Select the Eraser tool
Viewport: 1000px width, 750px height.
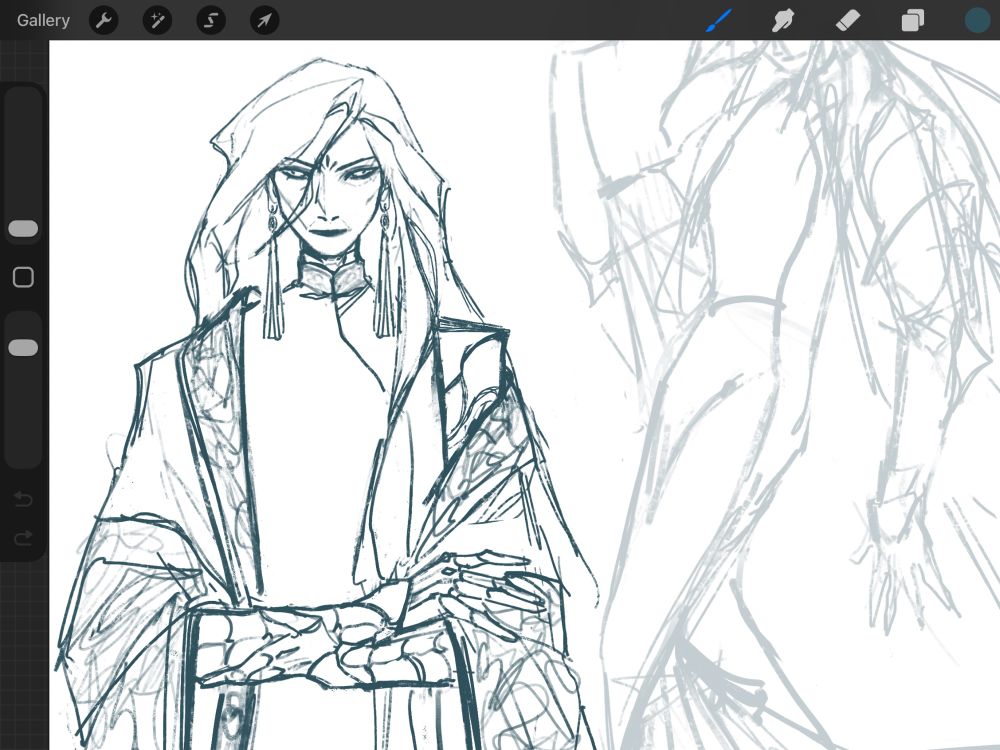pyautogui.click(x=848, y=20)
